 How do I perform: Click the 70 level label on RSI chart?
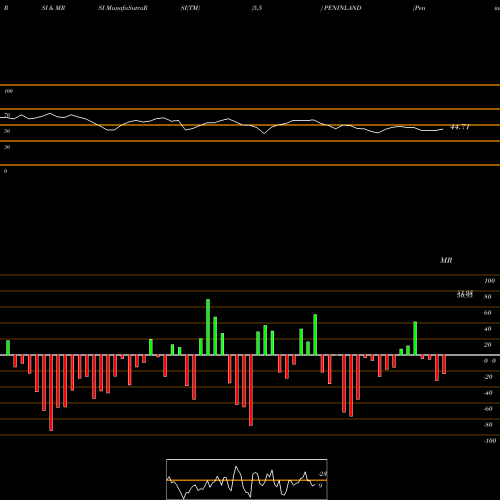coord(7,115)
